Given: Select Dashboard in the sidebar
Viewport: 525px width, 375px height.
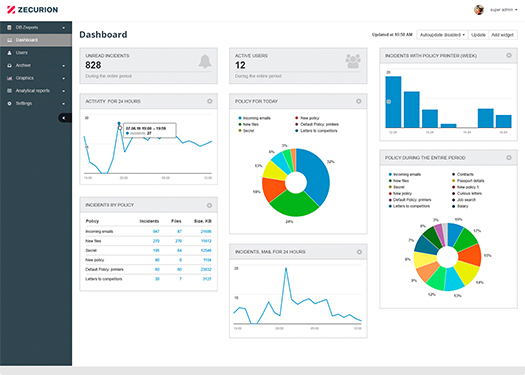Looking at the screenshot, I should pyautogui.click(x=36, y=40).
